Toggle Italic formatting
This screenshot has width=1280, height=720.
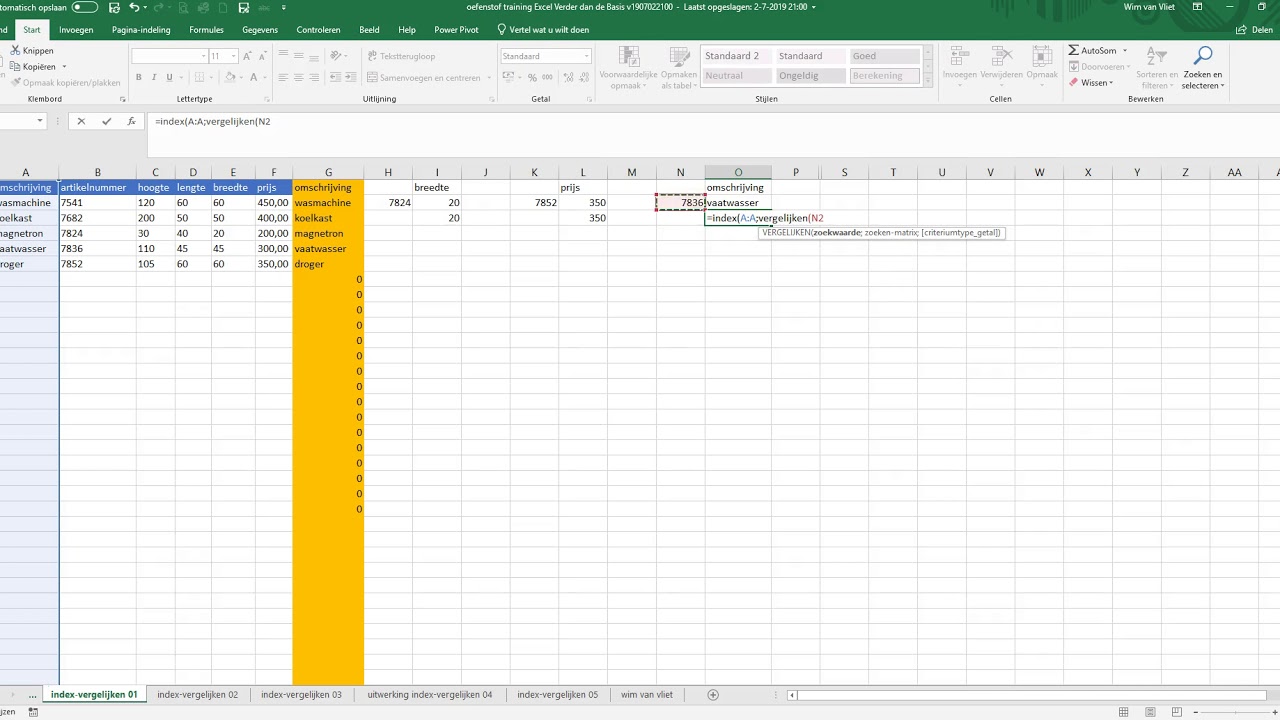pos(154,77)
